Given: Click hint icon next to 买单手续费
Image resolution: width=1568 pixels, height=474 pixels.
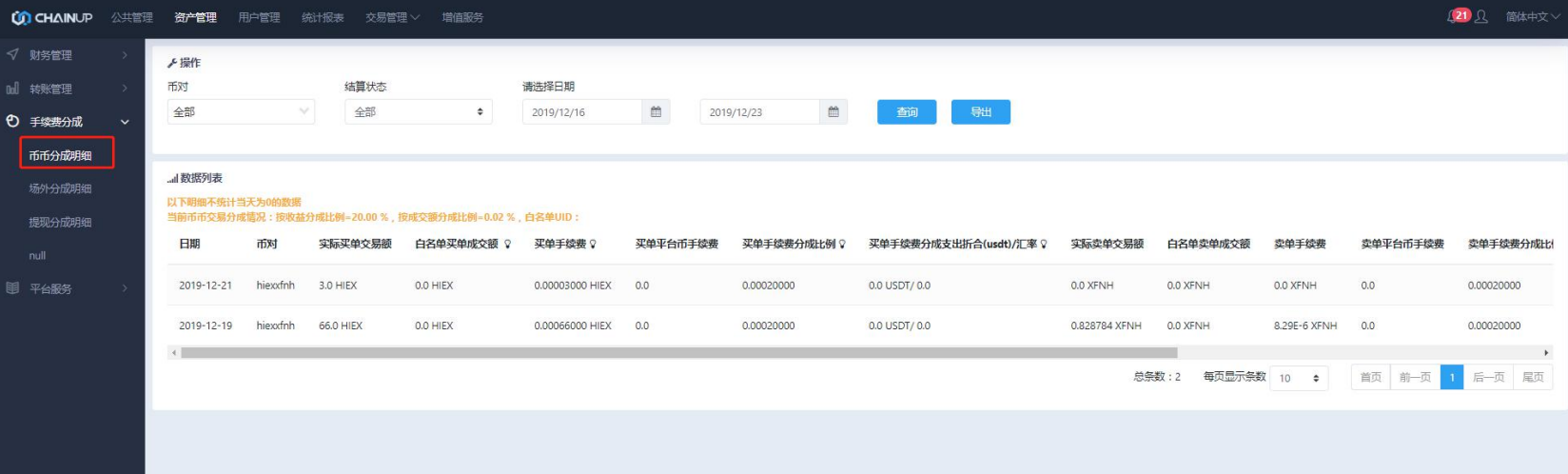Looking at the screenshot, I should pos(593,245).
